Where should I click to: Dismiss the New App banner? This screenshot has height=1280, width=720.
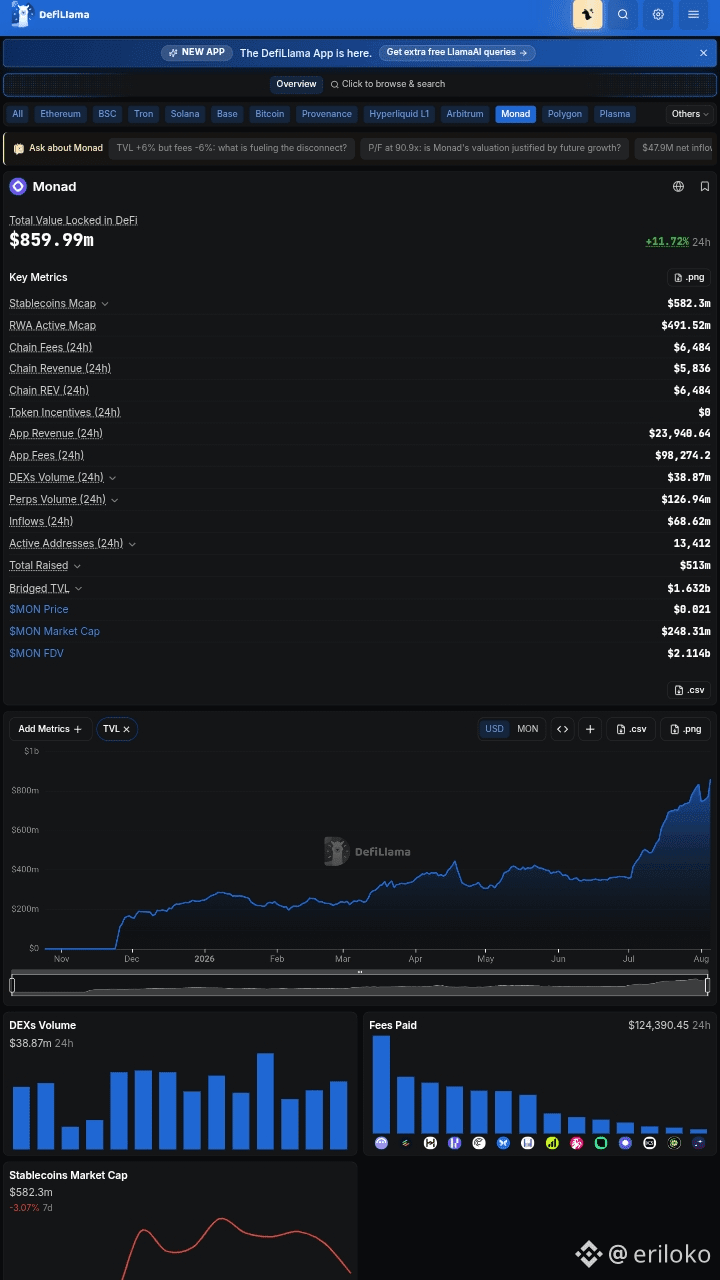703,53
